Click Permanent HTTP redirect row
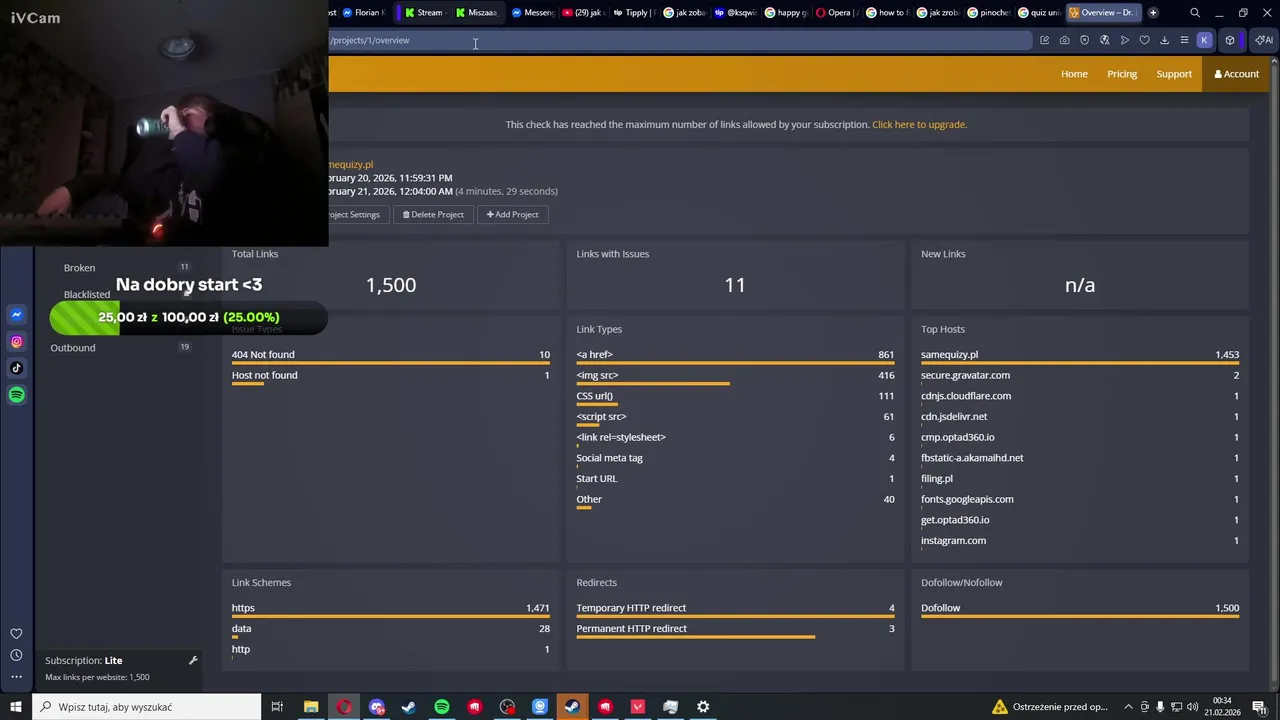Viewport: 1280px width, 720px height. (735, 630)
